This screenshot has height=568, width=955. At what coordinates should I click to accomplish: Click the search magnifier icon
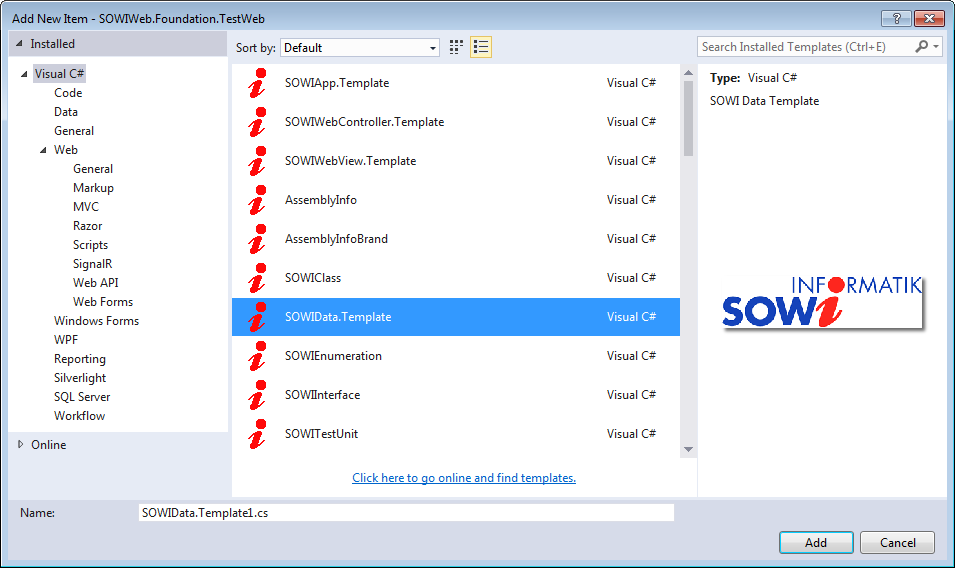[922, 46]
